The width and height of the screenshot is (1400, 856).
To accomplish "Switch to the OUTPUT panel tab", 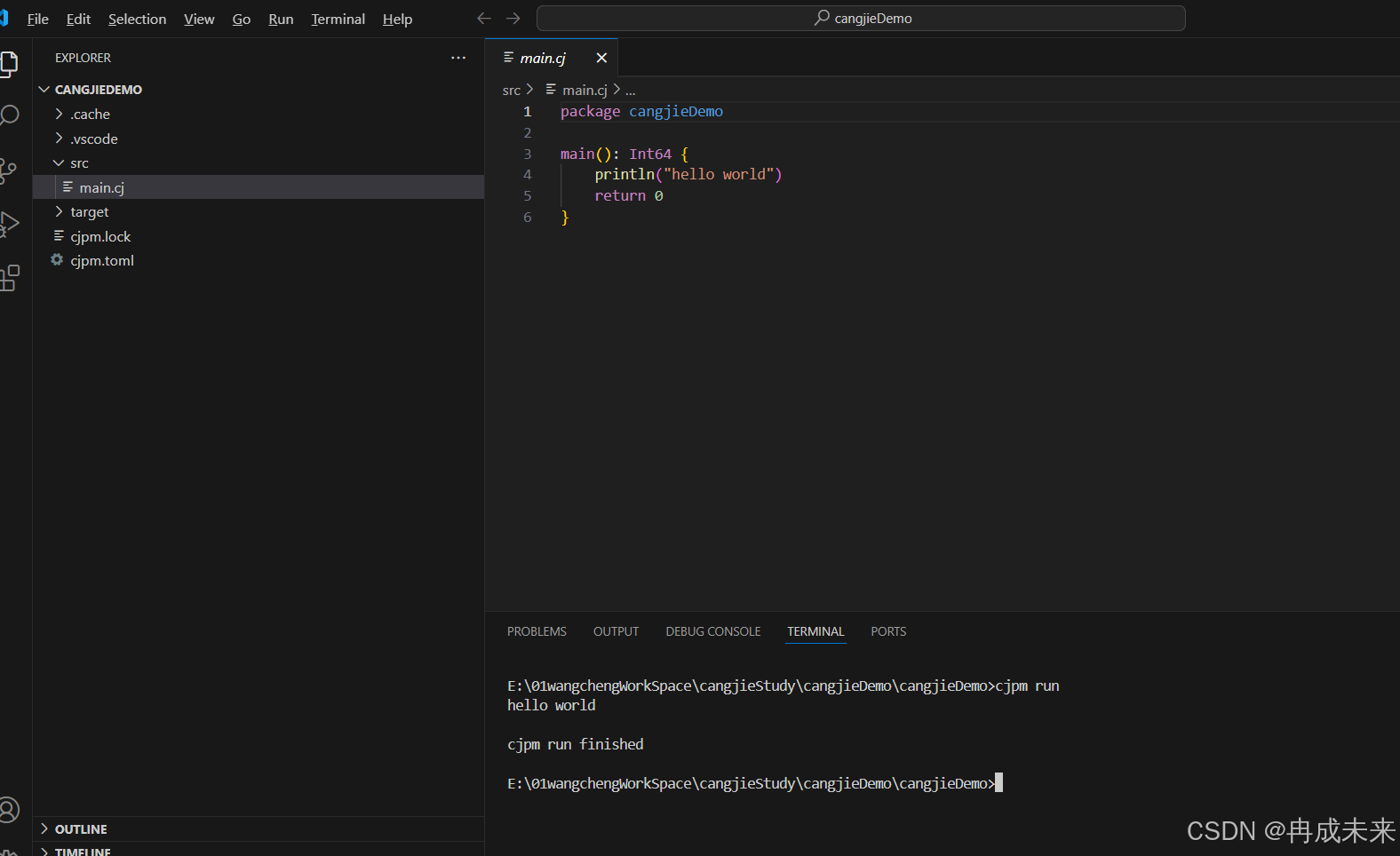I will coord(616,631).
